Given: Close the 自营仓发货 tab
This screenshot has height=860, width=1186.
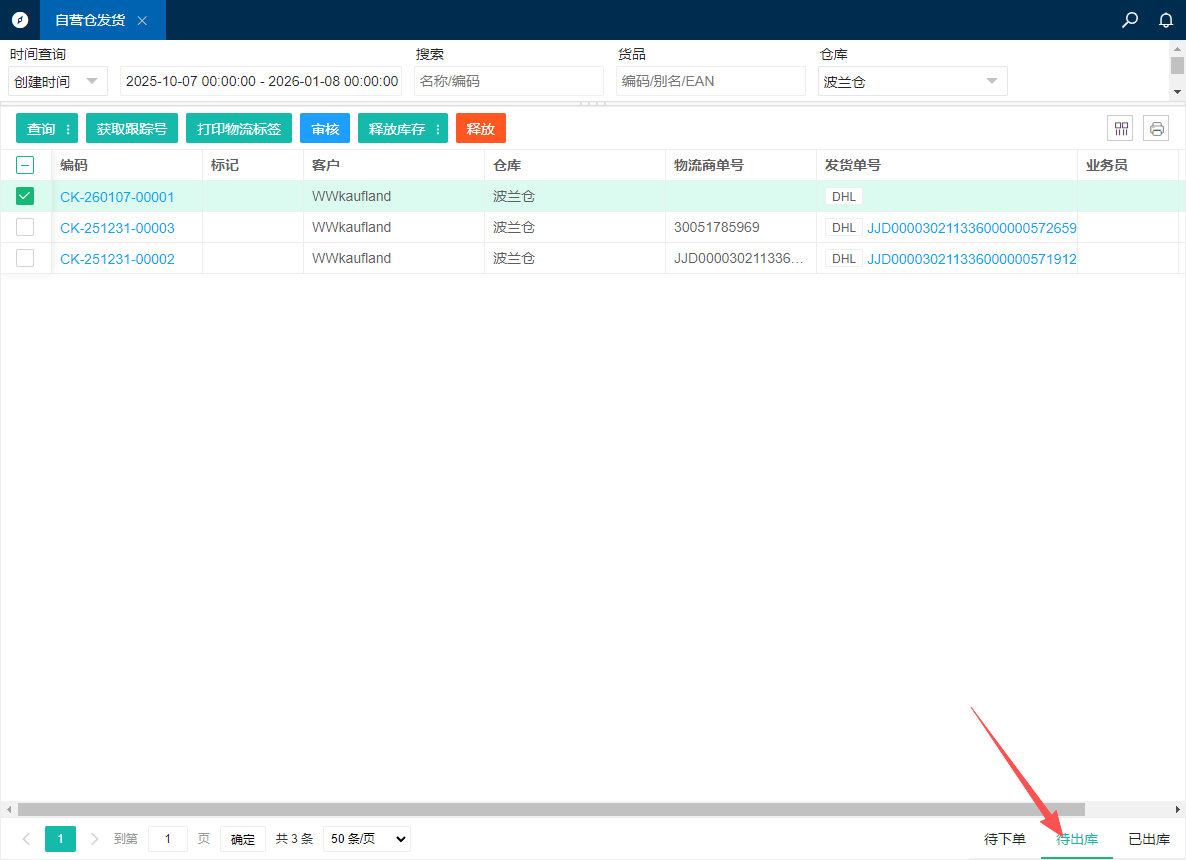Looking at the screenshot, I should pyautogui.click(x=142, y=21).
